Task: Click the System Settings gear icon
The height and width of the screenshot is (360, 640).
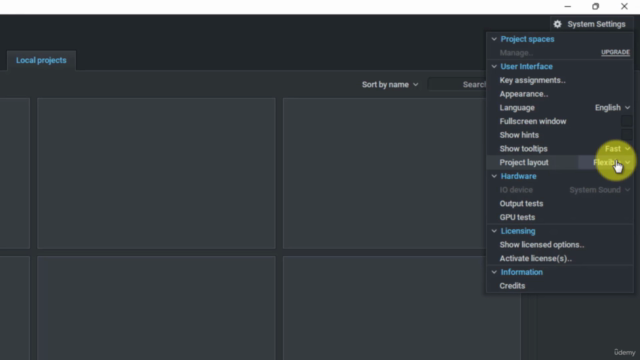Action: 557,24
